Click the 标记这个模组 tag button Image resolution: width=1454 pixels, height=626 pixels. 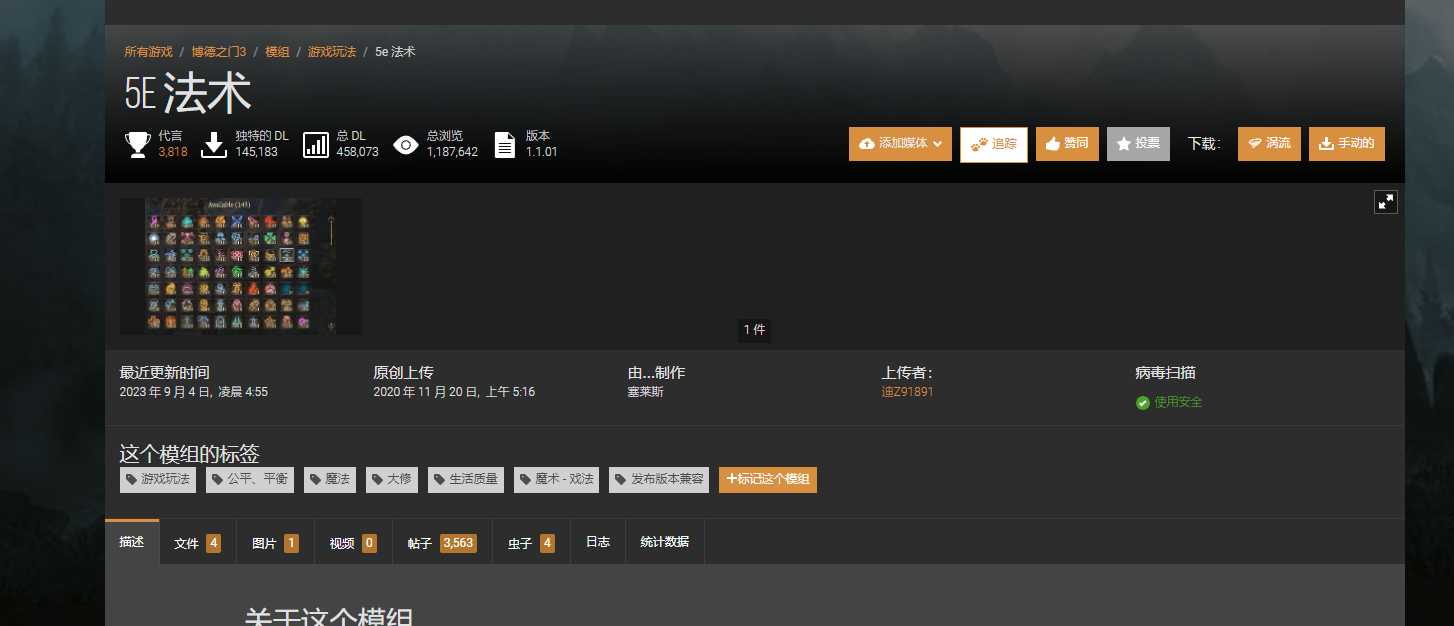(767, 480)
